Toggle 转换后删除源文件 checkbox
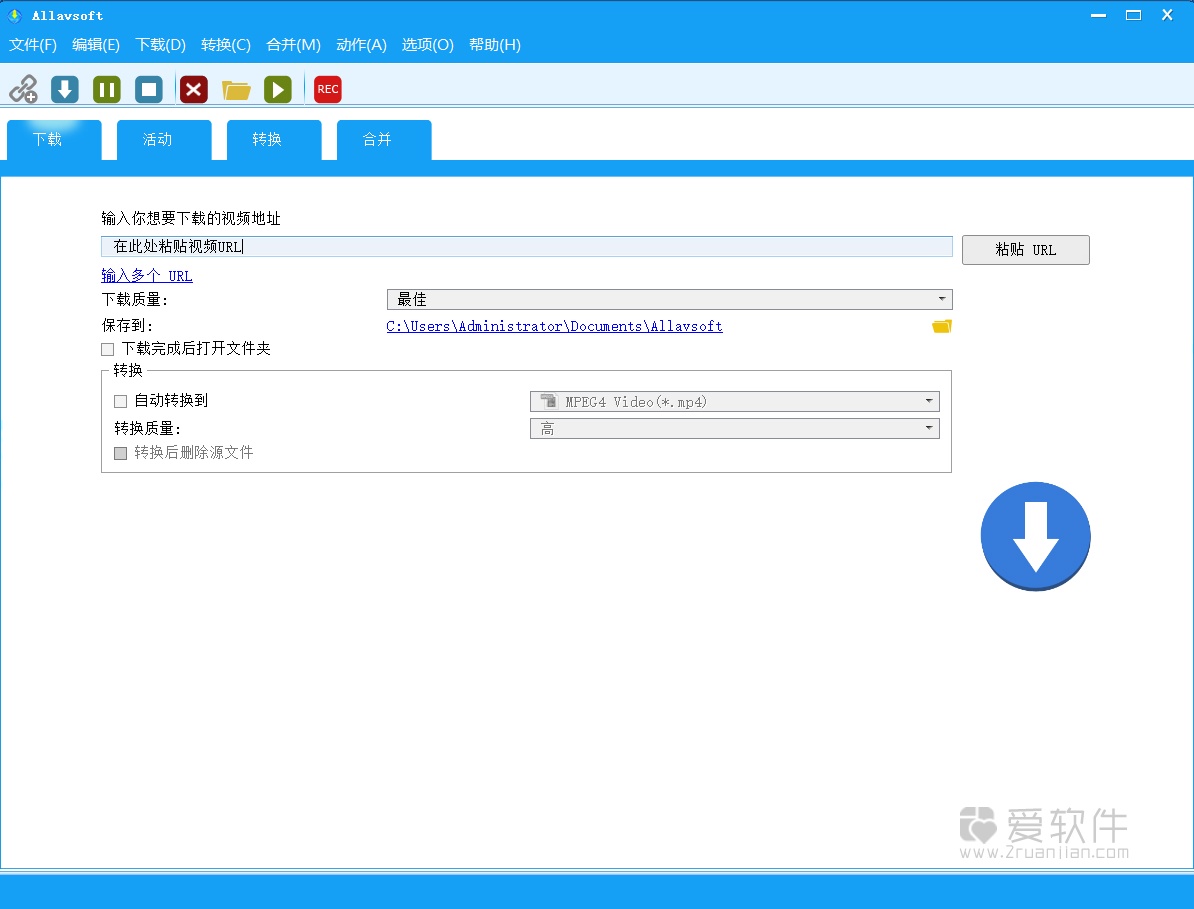1194x909 pixels. click(x=120, y=453)
